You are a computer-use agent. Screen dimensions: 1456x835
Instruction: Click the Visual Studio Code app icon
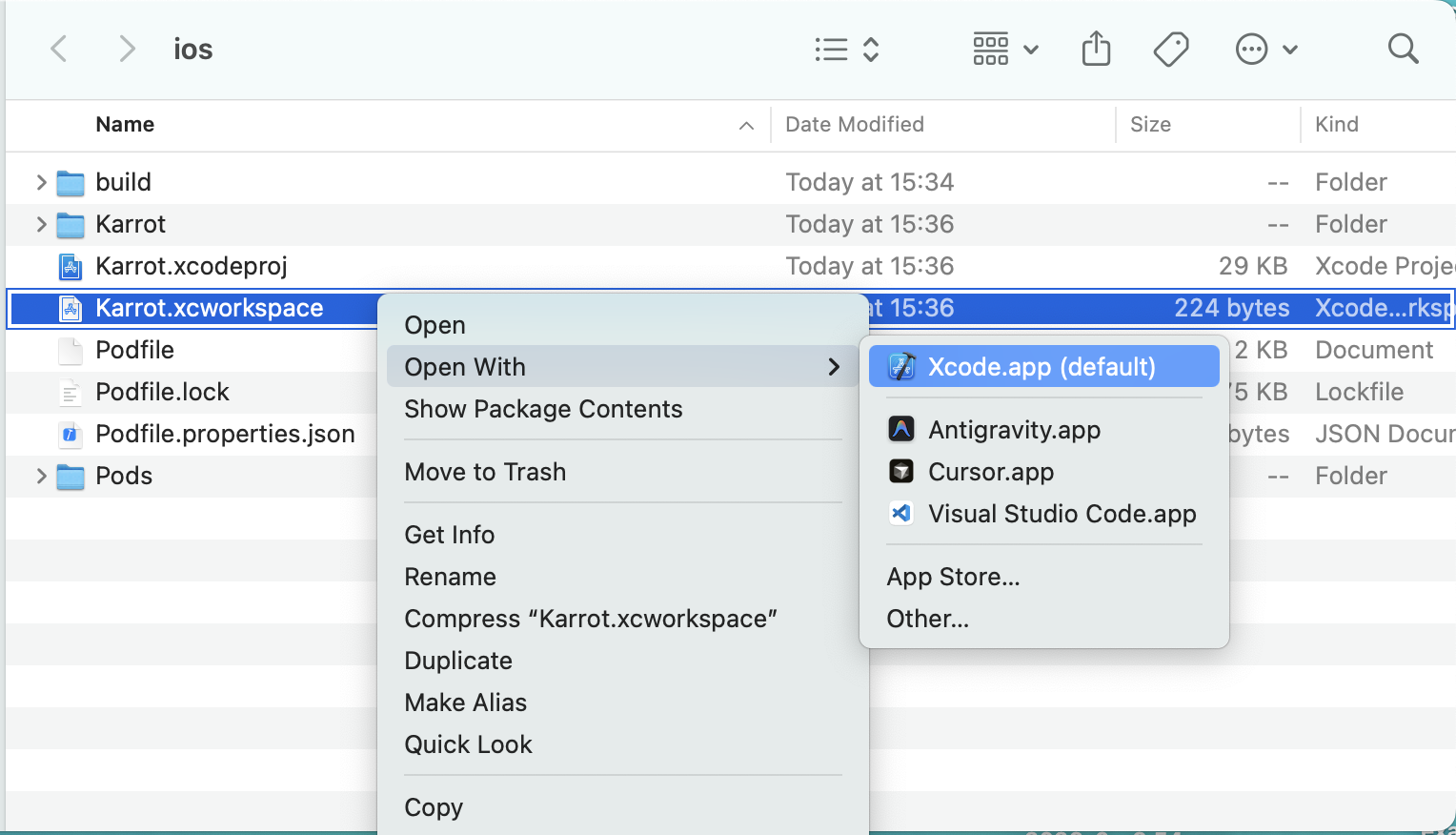901,514
